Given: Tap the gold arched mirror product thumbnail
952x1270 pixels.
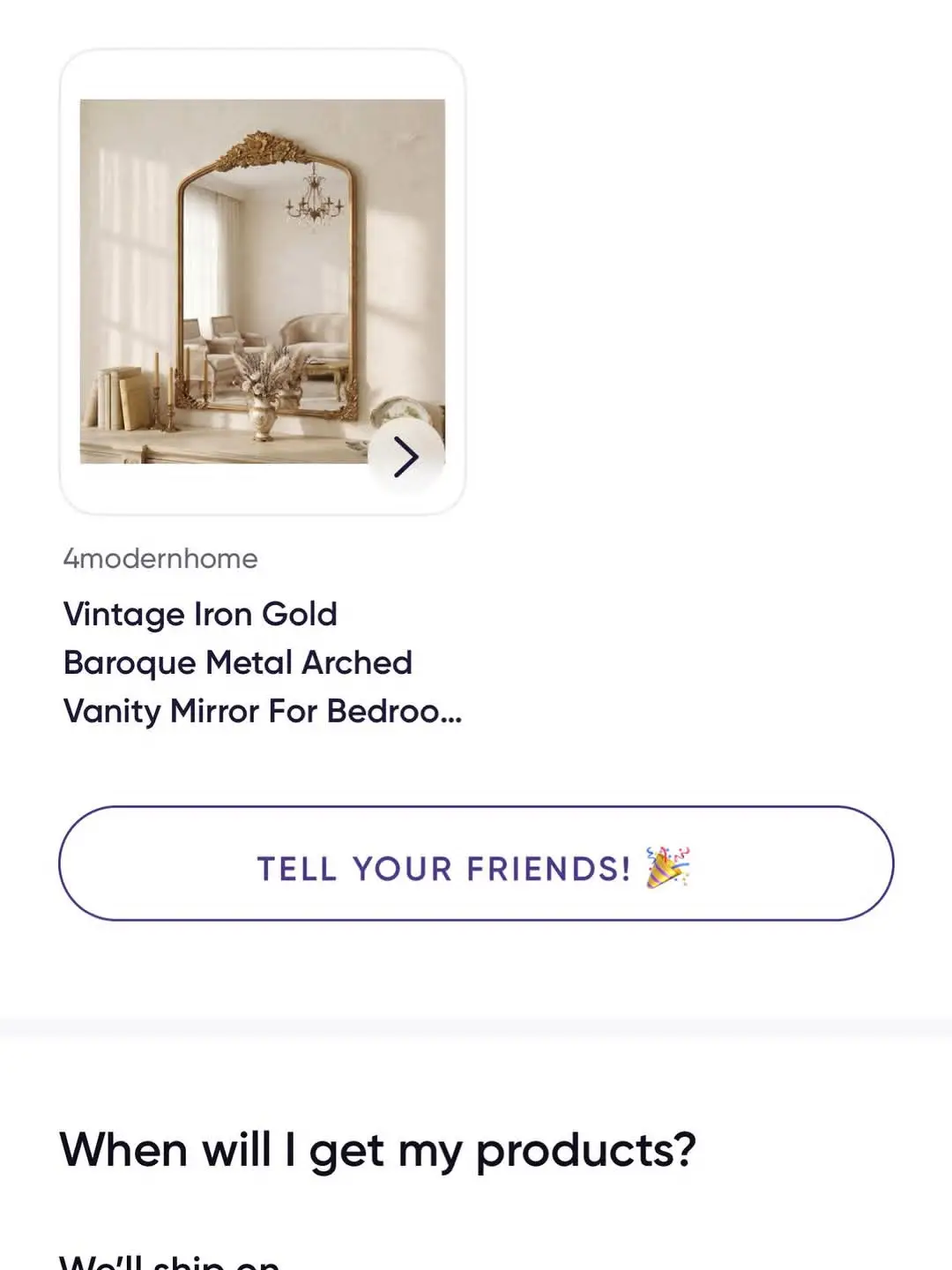Looking at the screenshot, I should (x=263, y=281).
